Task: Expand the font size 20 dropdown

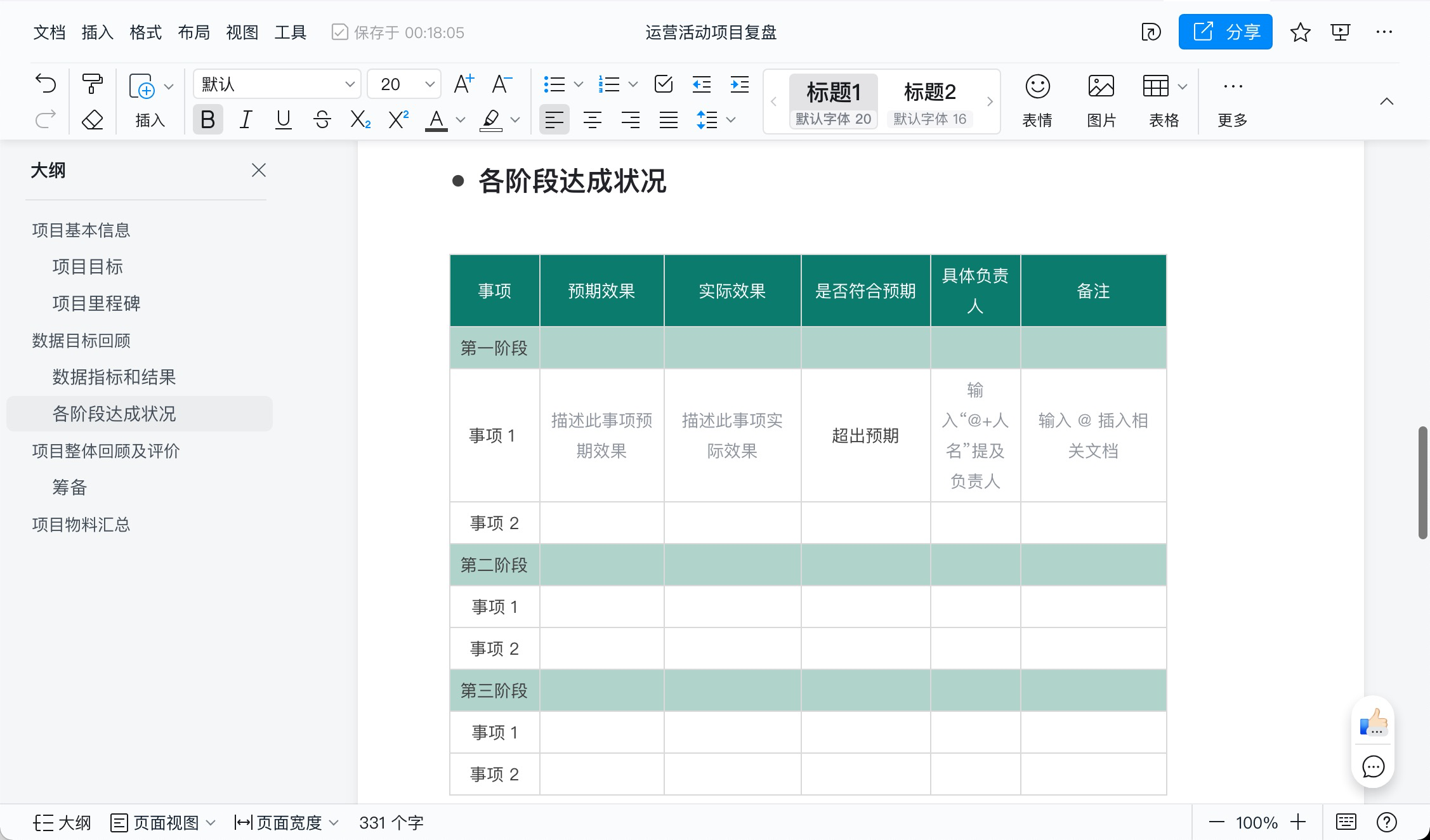Action: click(403, 83)
